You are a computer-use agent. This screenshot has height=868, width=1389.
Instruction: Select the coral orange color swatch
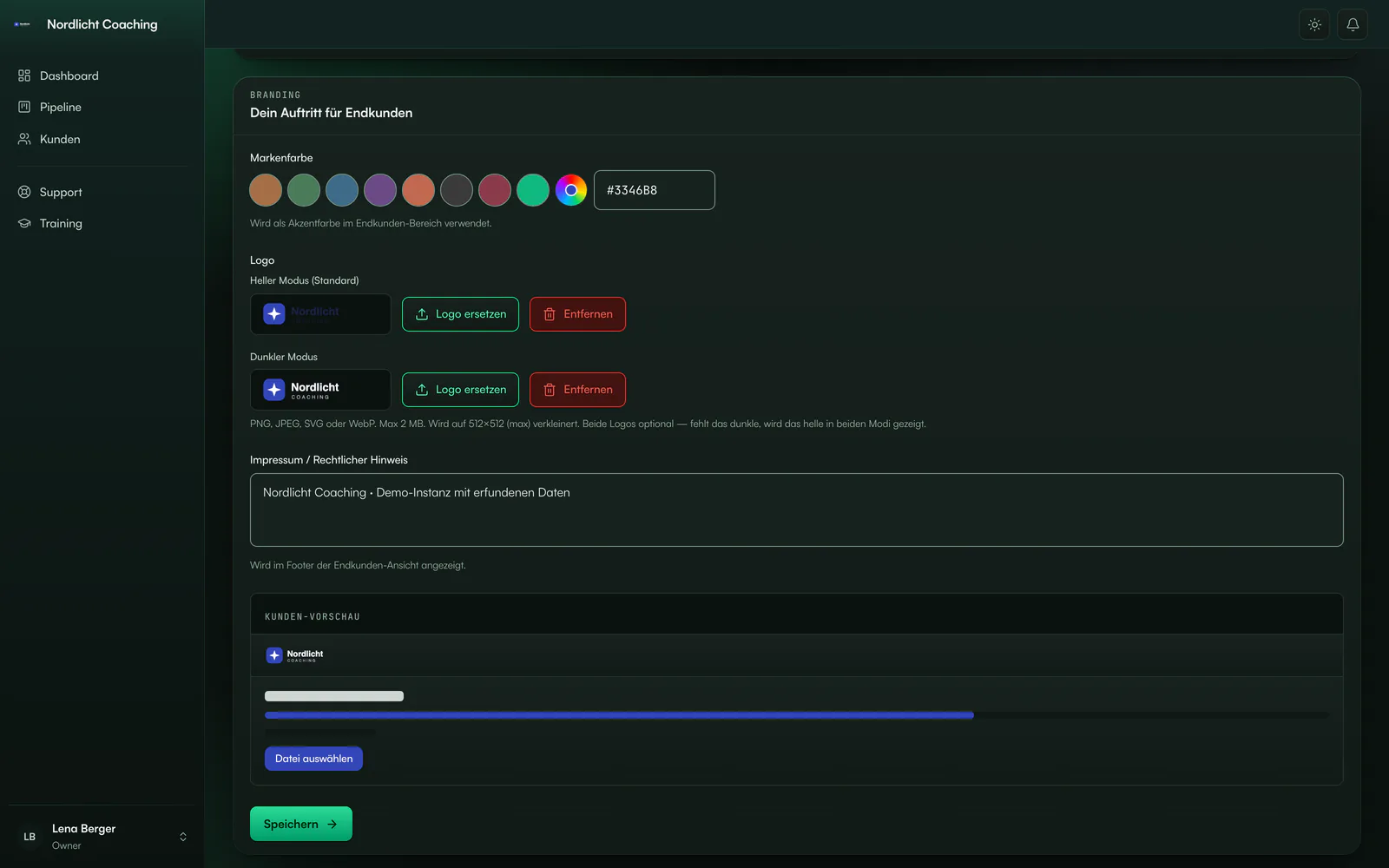(x=418, y=190)
